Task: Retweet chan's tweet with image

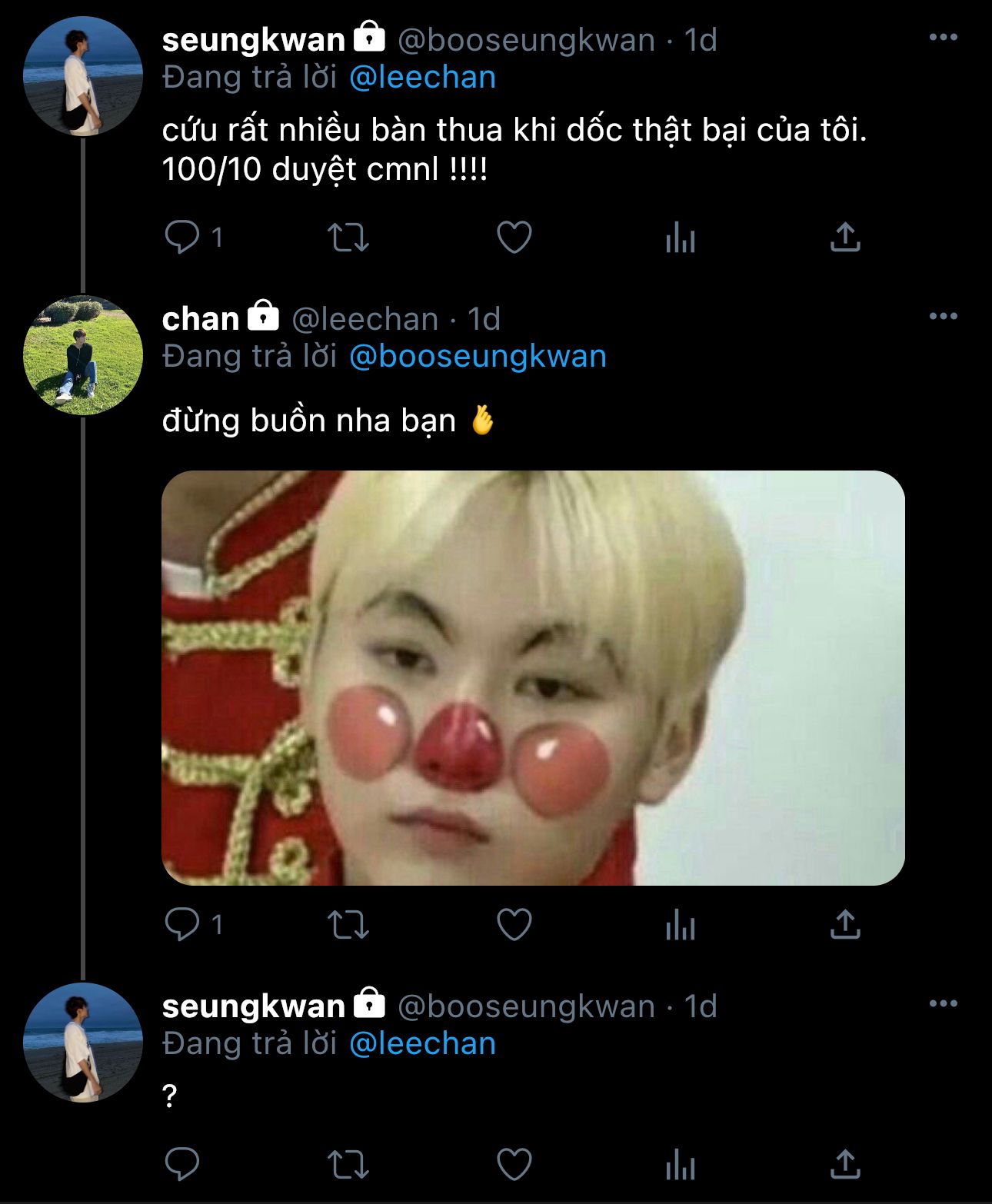Action: click(348, 924)
